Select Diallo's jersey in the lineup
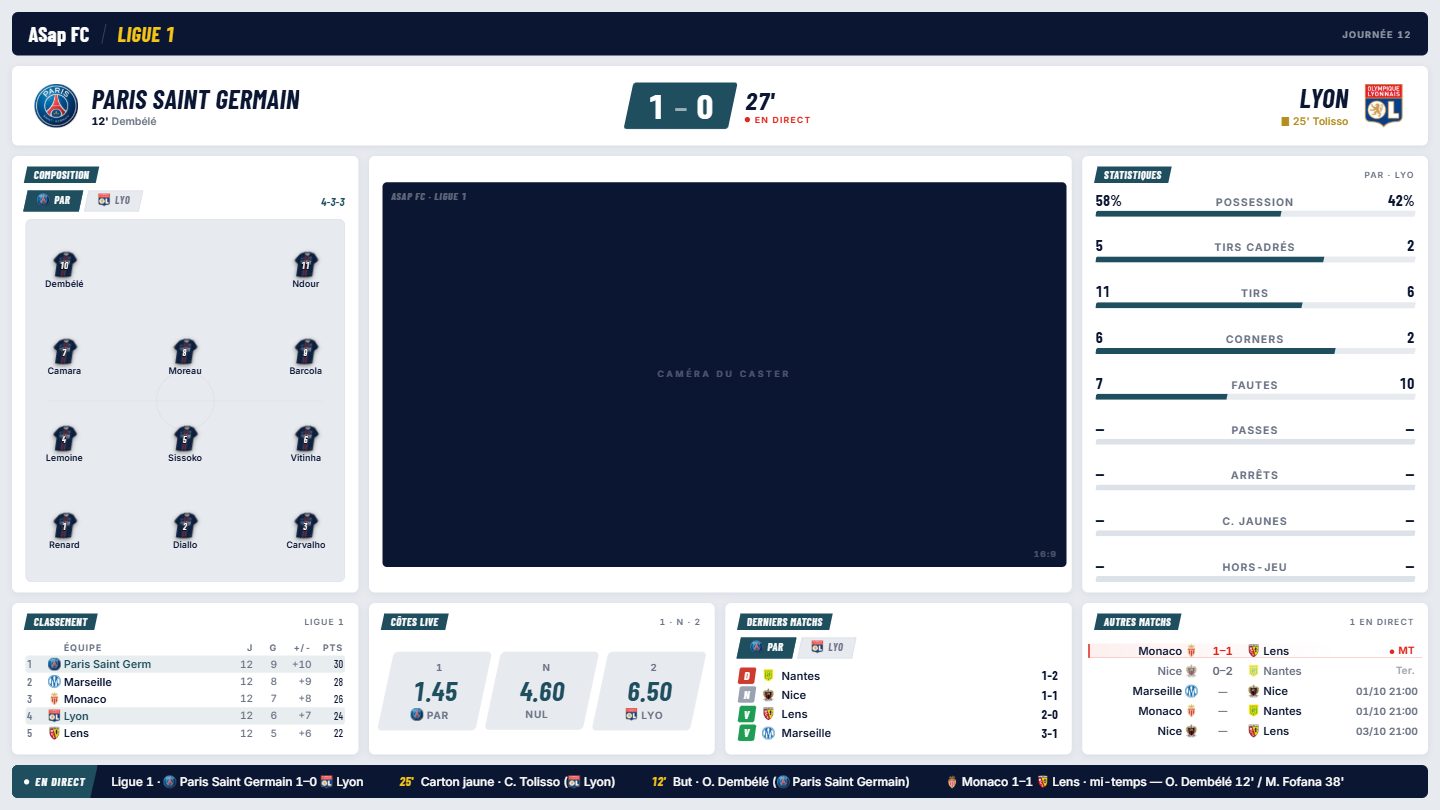This screenshot has height=810, width=1440. (x=185, y=525)
